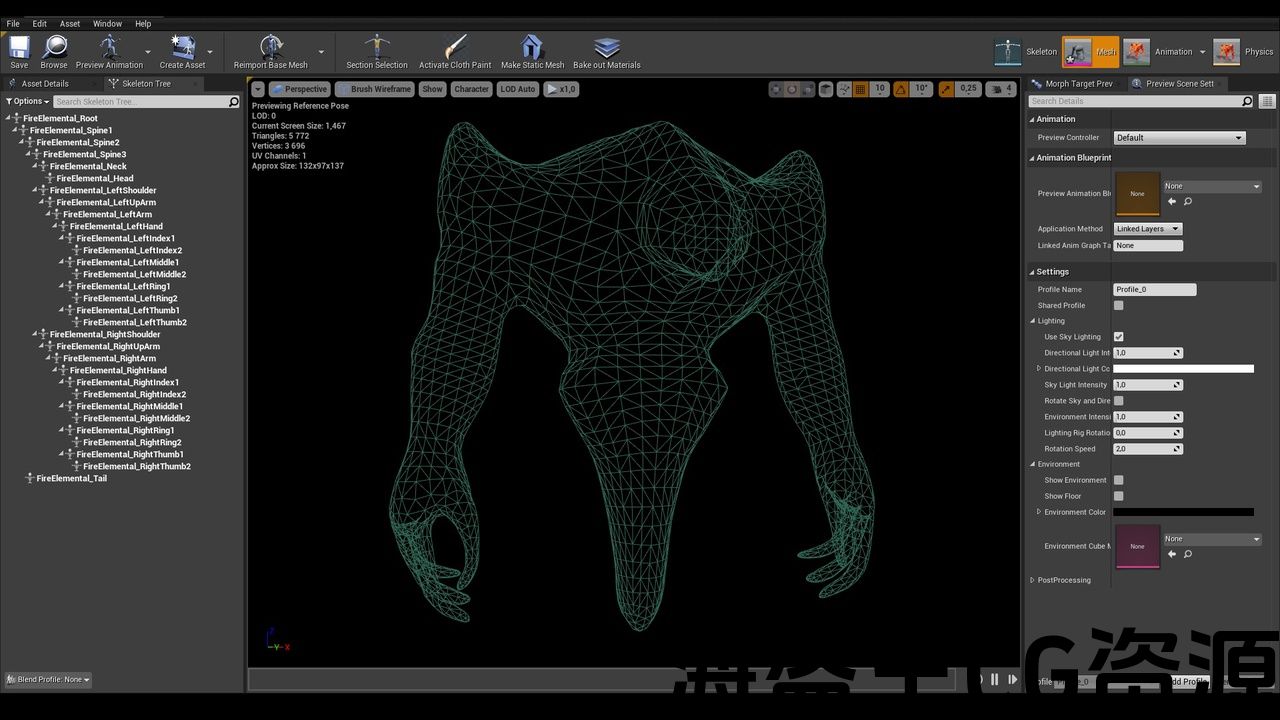Image resolution: width=1280 pixels, height=720 pixels.
Task: Click the Browse asset icon
Action: [x=54, y=48]
